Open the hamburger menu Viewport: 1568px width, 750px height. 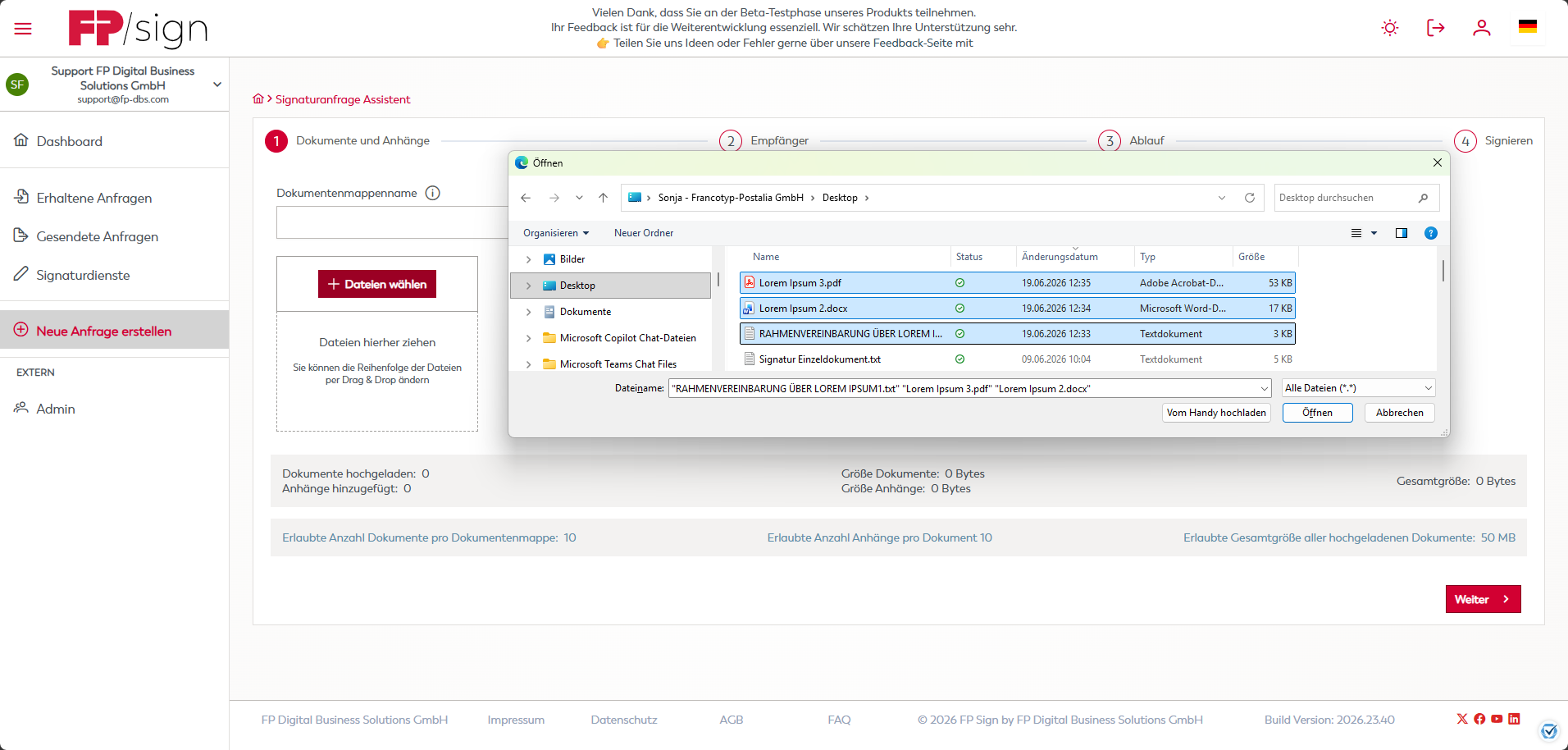click(23, 29)
